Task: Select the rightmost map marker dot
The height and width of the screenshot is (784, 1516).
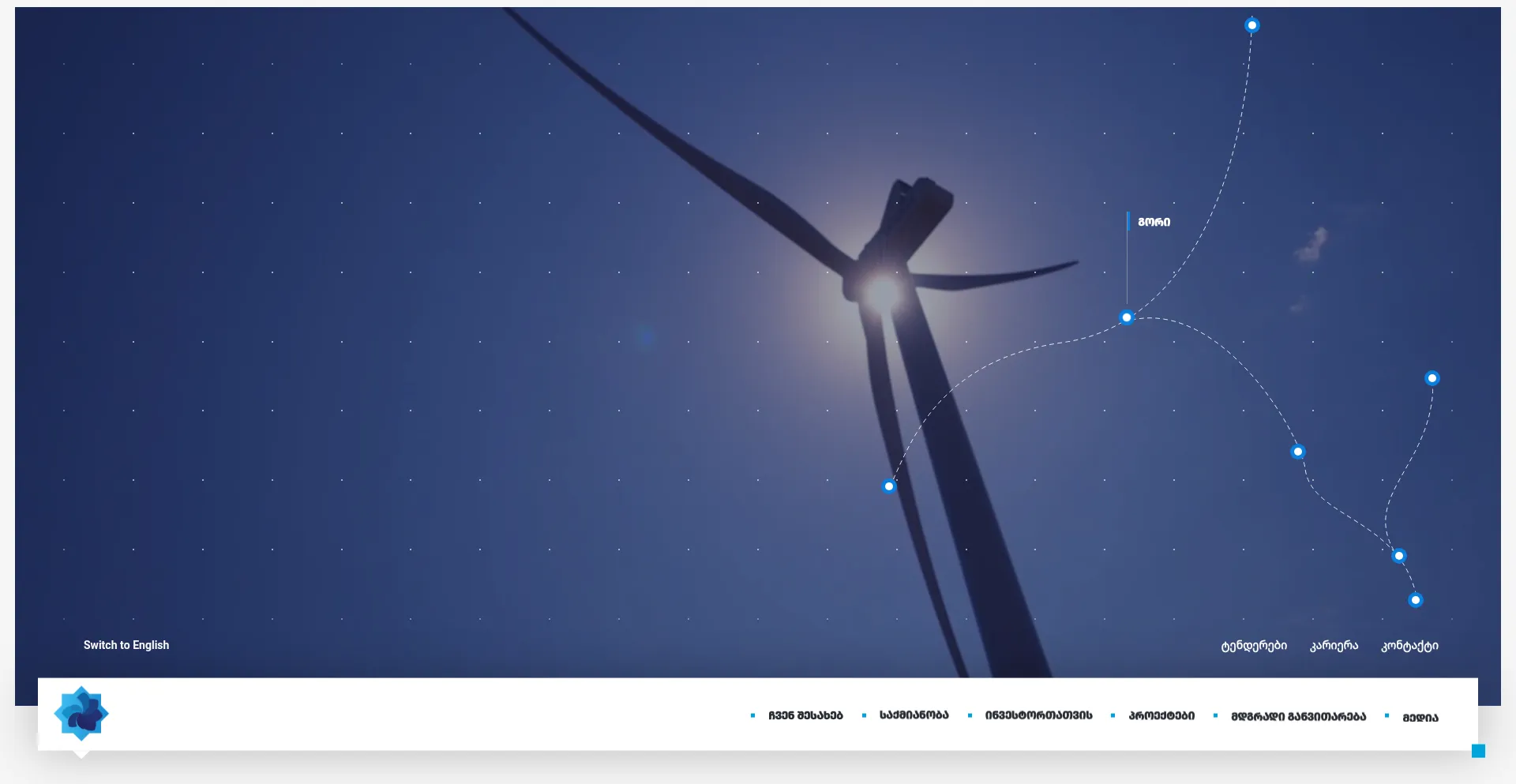Action: [1432, 378]
